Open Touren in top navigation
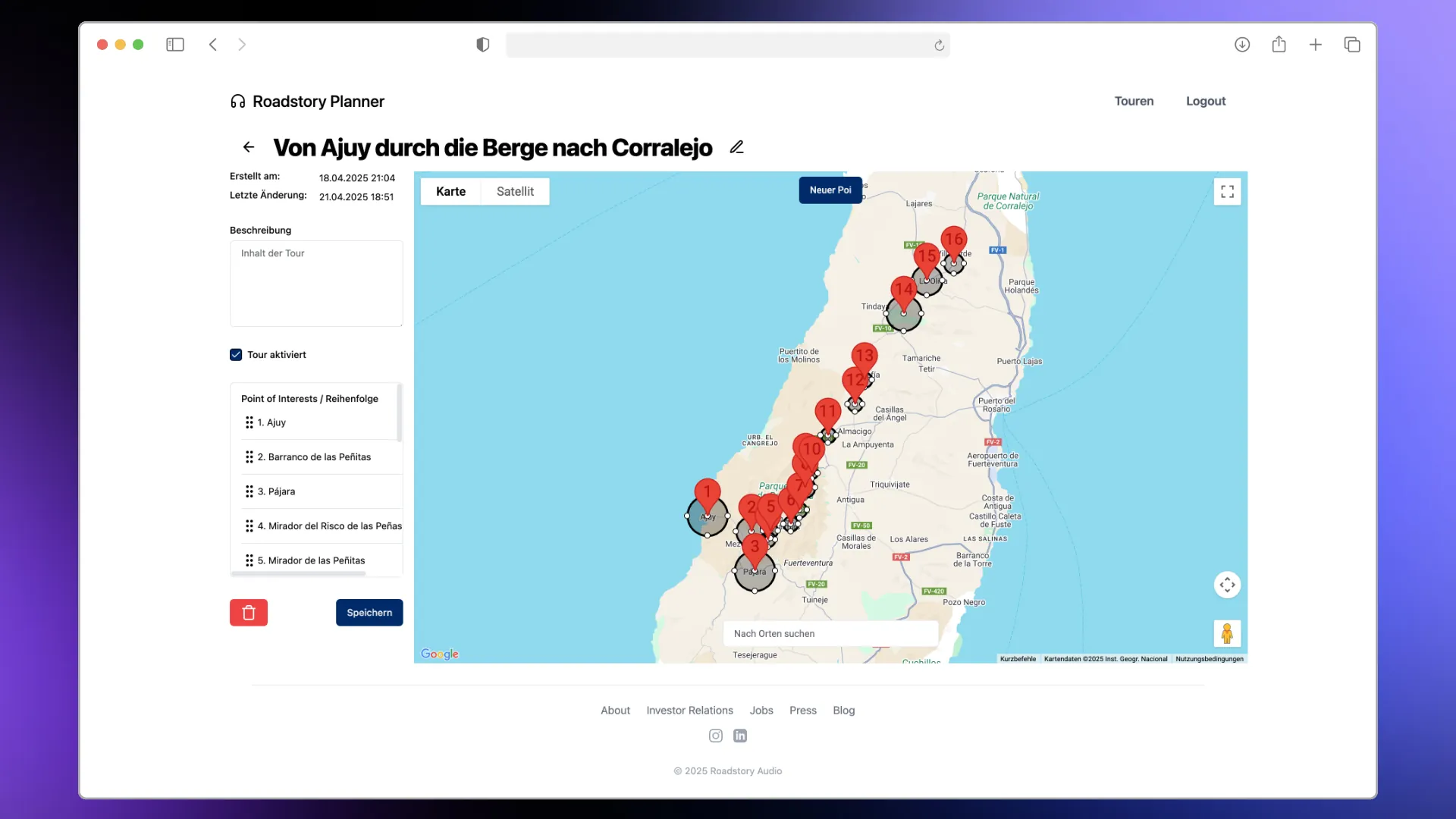The image size is (1456, 819). click(1134, 101)
